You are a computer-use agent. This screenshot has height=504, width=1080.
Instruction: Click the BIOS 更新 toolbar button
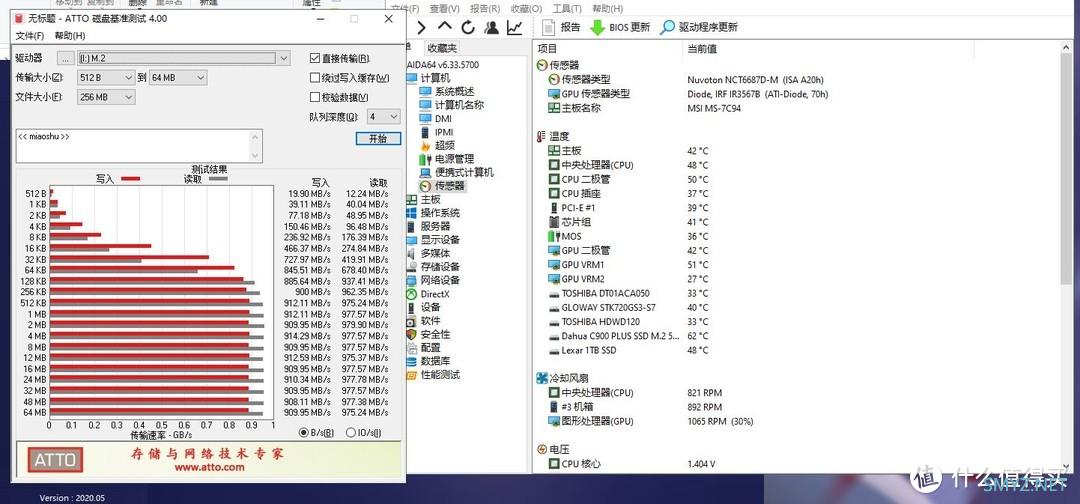[620, 28]
